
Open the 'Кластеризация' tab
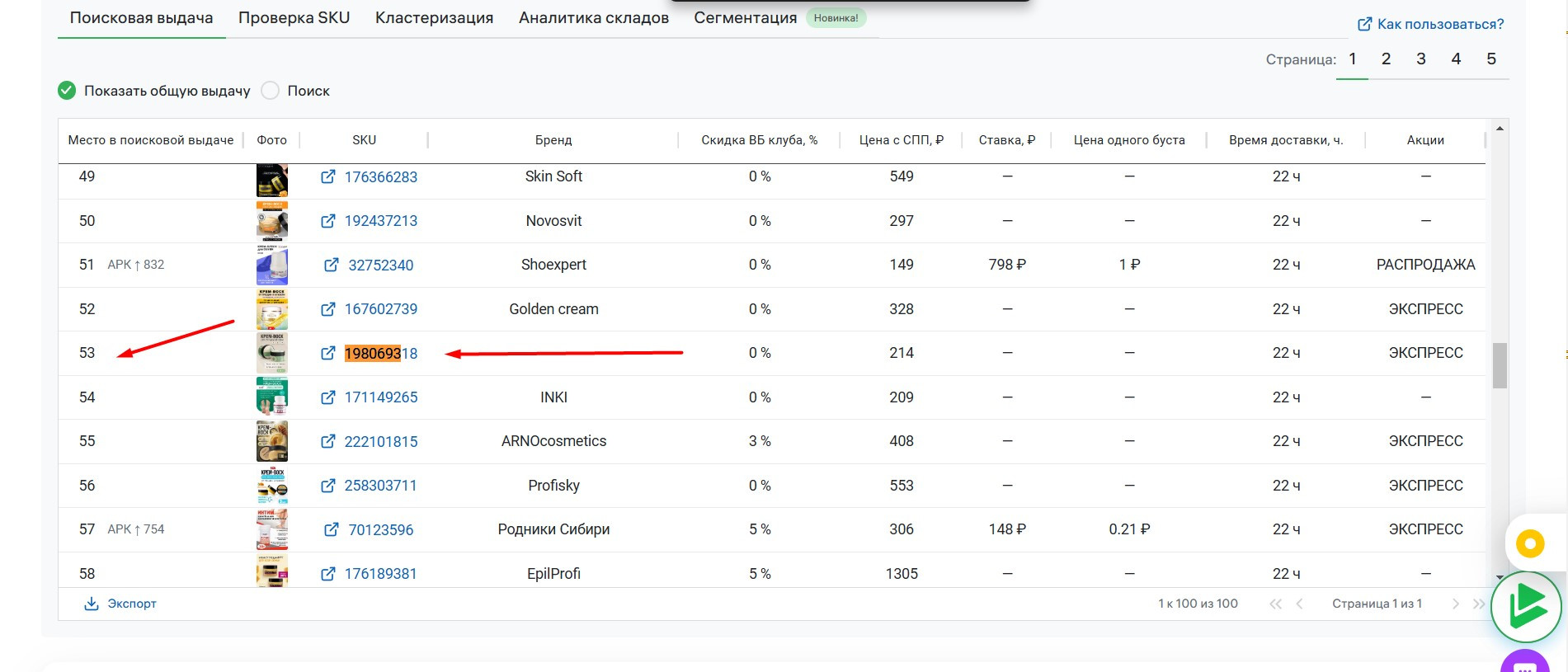(x=434, y=18)
